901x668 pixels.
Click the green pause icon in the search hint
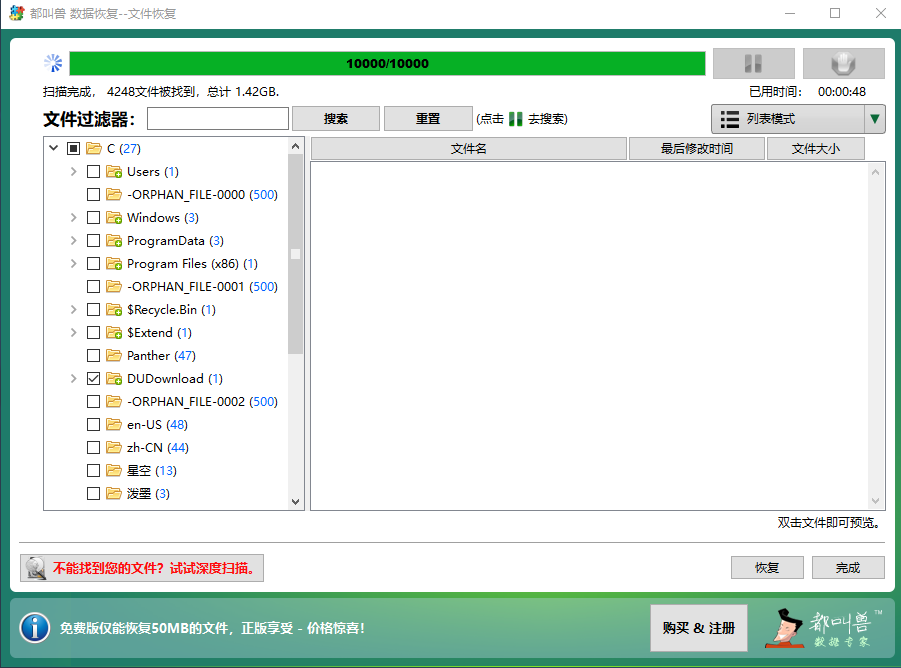[515, 119]
